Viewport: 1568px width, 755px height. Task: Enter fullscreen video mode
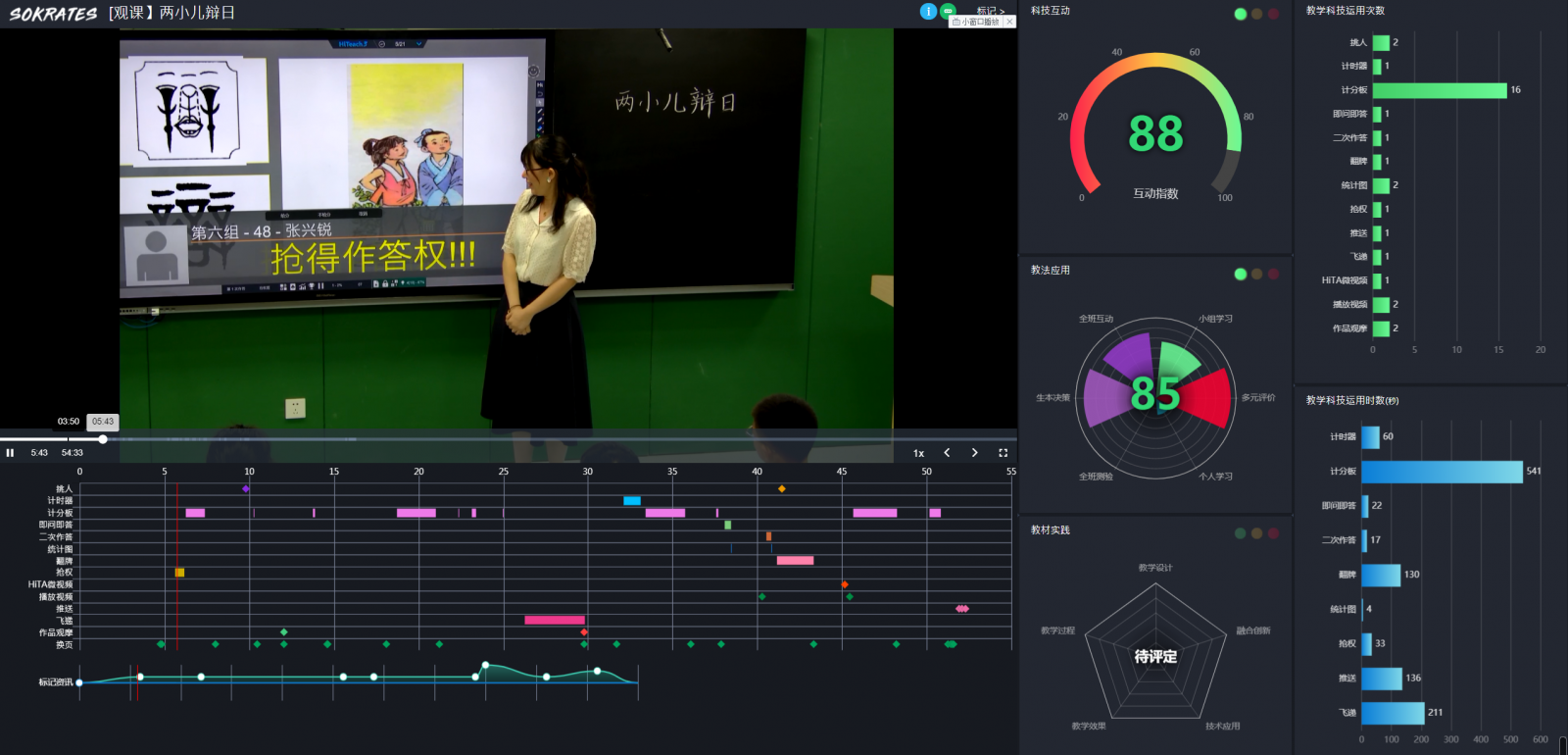(x=1003, y=453)
